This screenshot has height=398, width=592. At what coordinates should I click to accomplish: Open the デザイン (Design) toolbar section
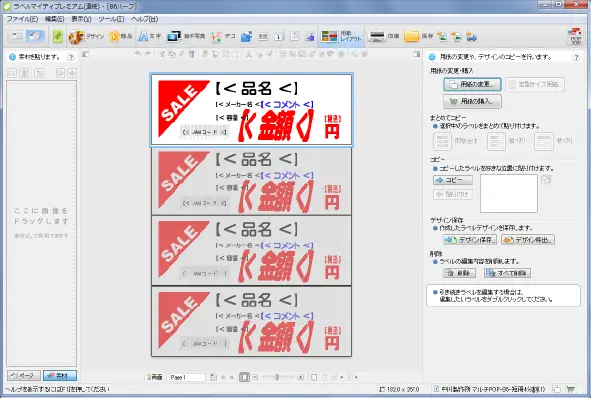(x=86, y=37)
